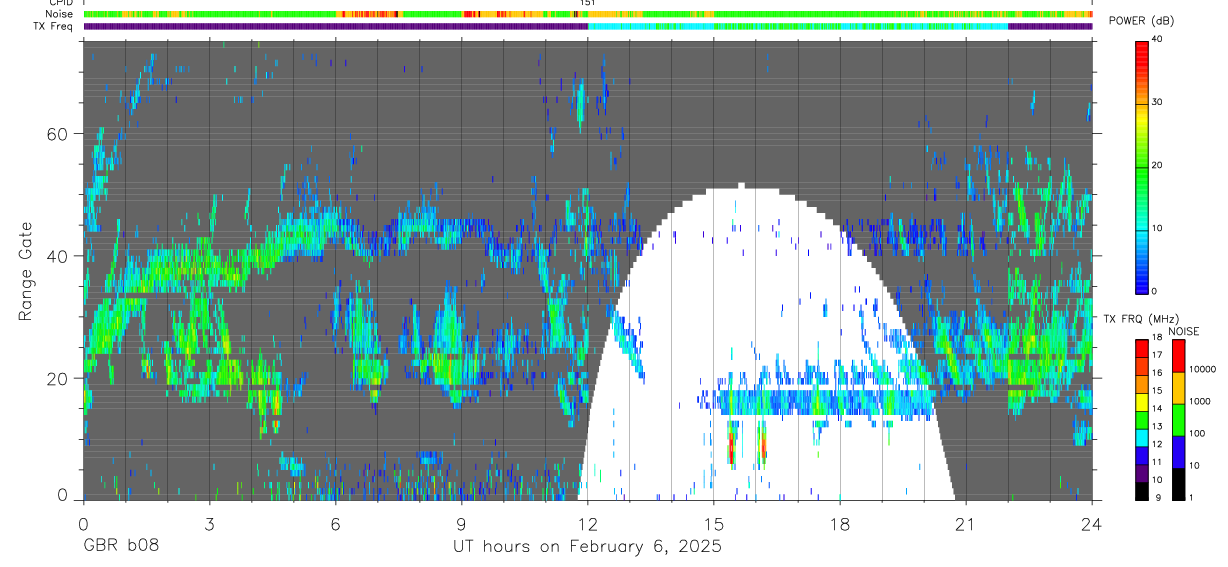
Task: Click the 151 CPID value above the plot
Action: click(x=588, y=4)
